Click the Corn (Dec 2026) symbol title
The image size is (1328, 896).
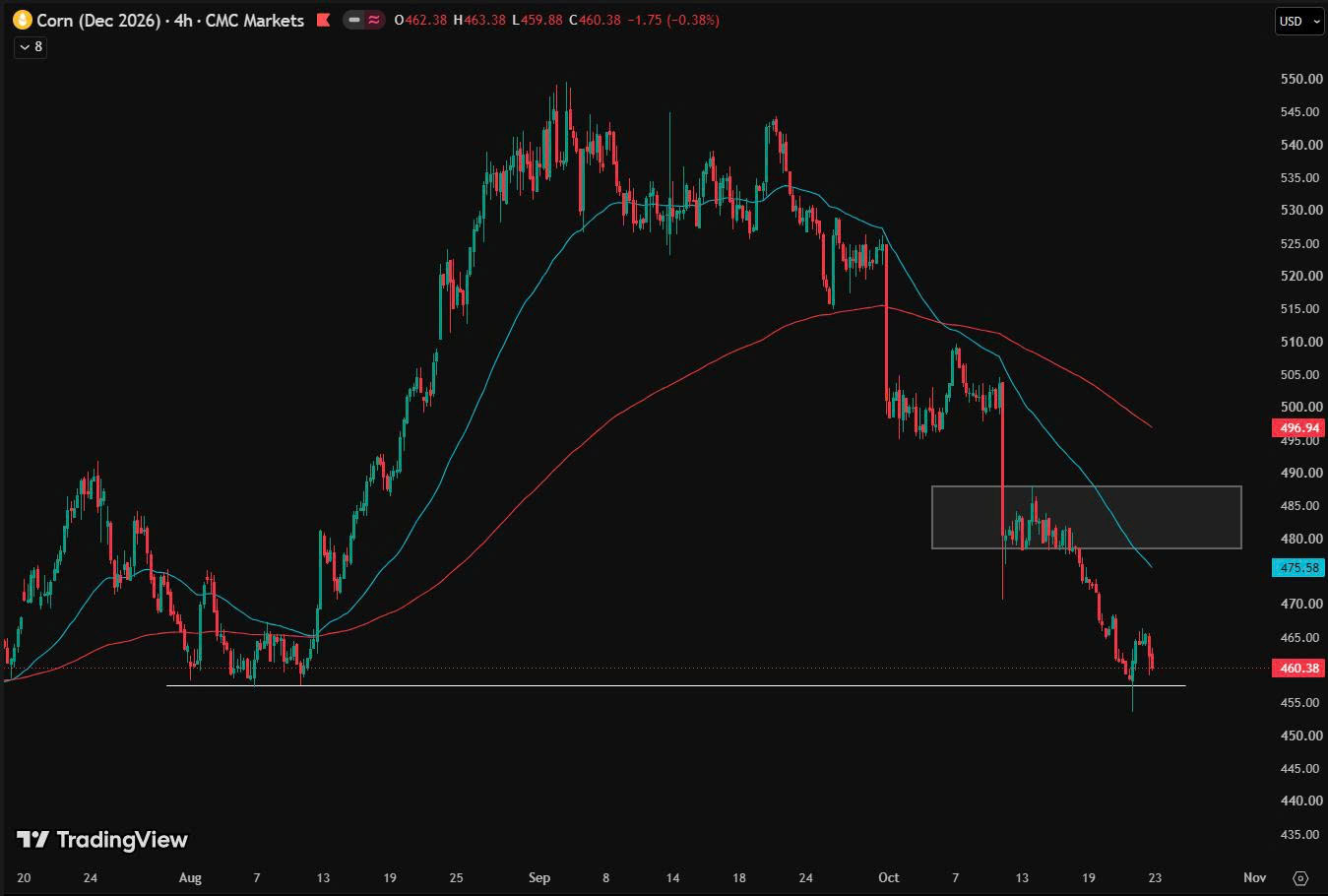coord(98,20)
